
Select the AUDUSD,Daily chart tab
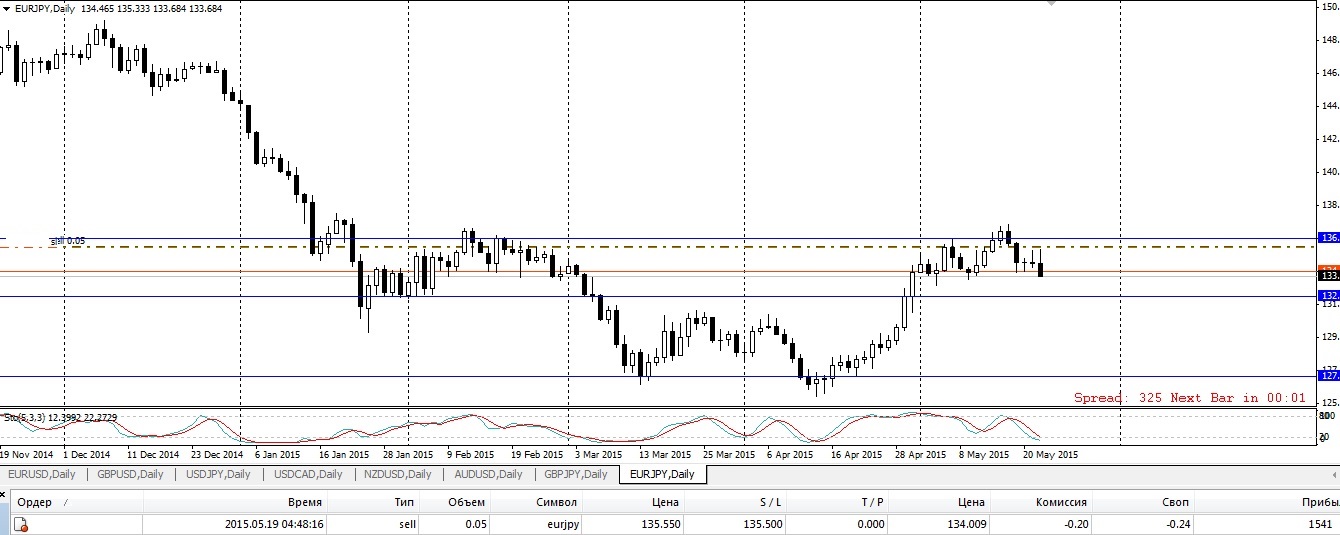(488, 474)
